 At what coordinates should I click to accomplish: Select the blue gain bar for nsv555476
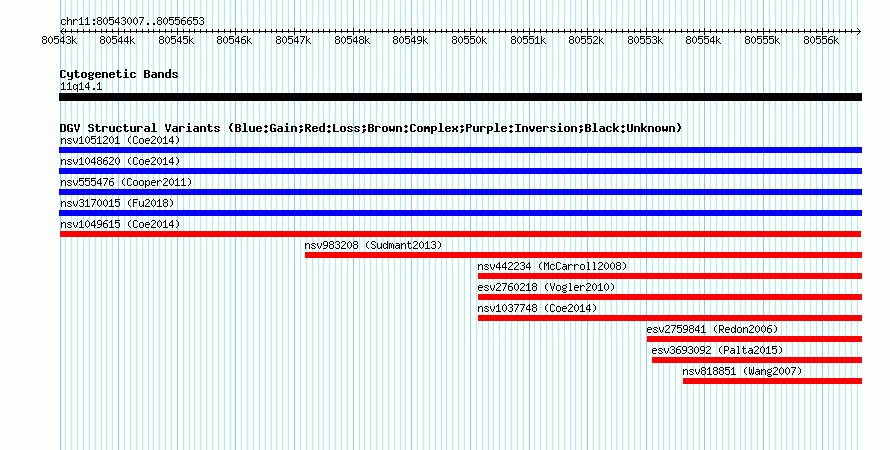pos(460,192)
